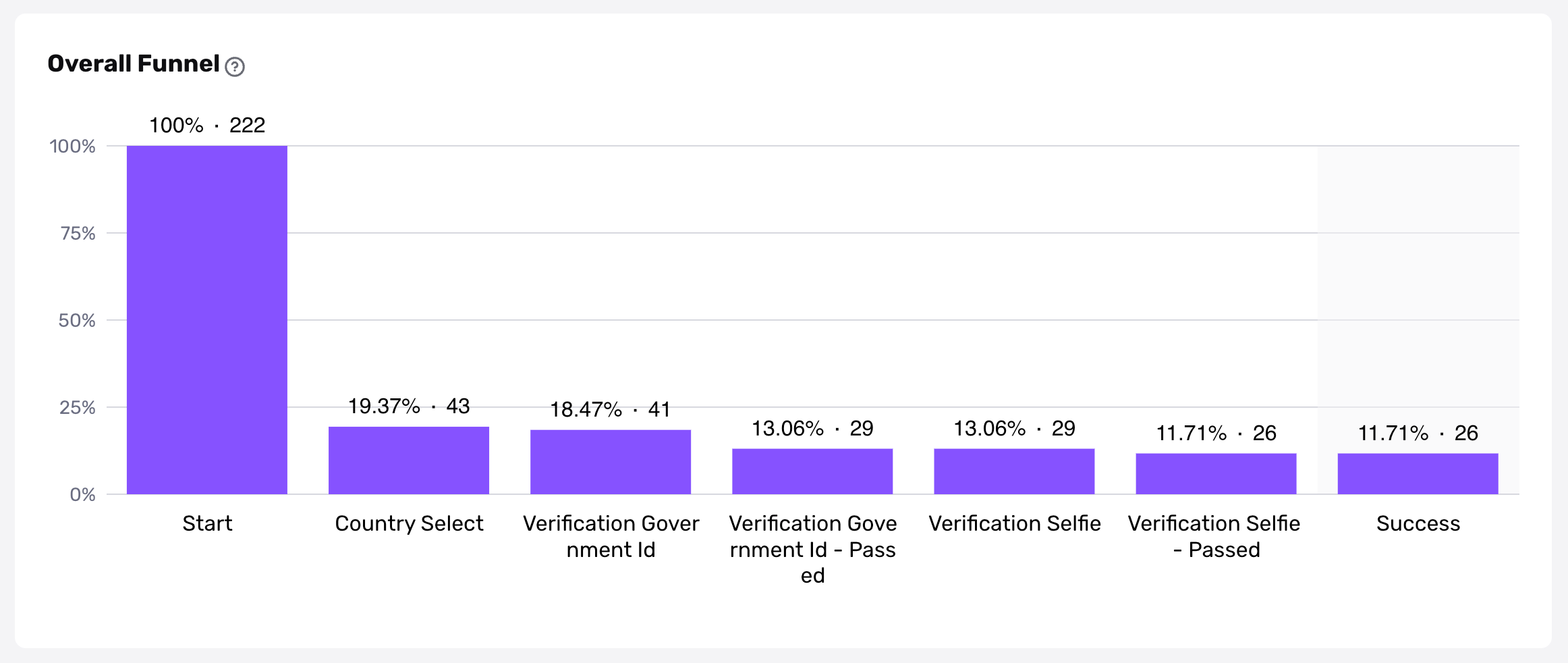This screenshot has width=1568, height=663.
Task: Click the Start axis label
Action: (x=207, y=523)
